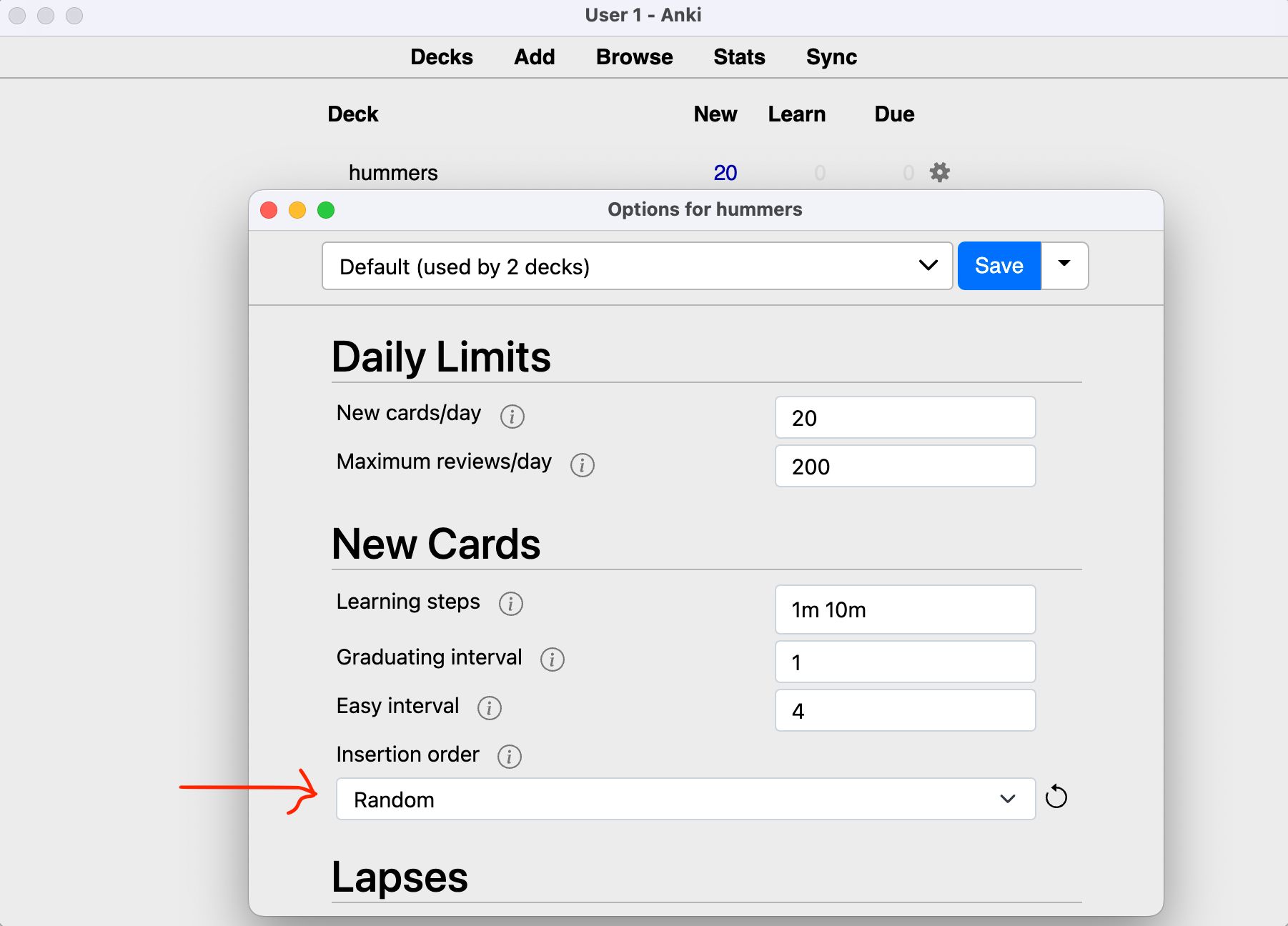1288x926 pixels.
Task: Open the Stats screen
Action: 739,57
